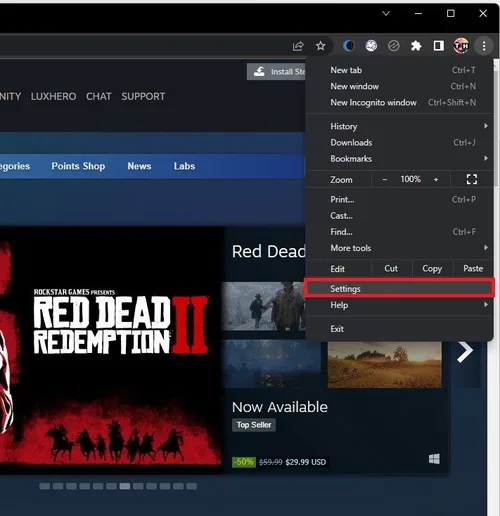Open the golden field game screenshot thumbnail

coord(385,365)
